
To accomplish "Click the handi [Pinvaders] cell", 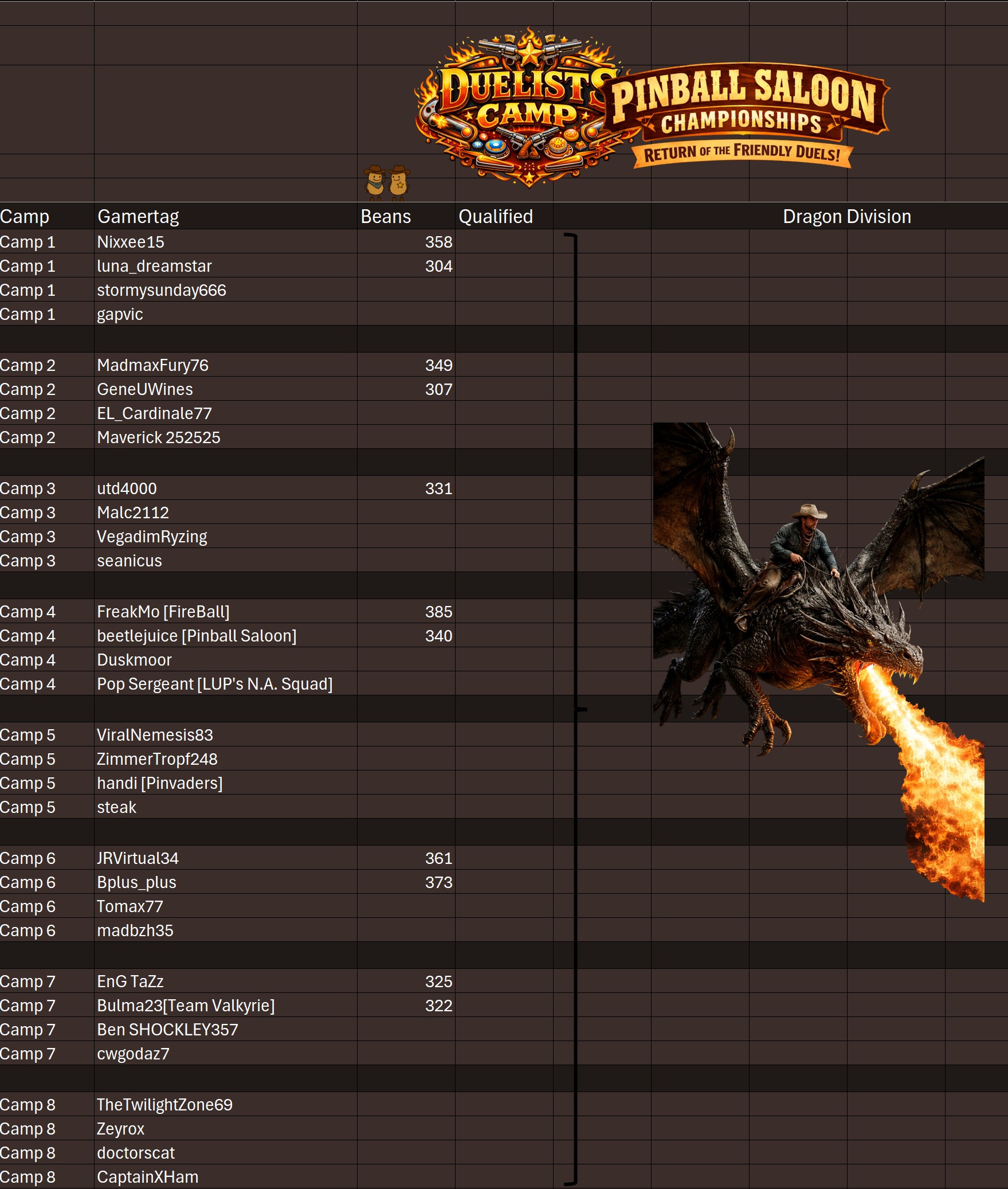I will pos(225,783).
